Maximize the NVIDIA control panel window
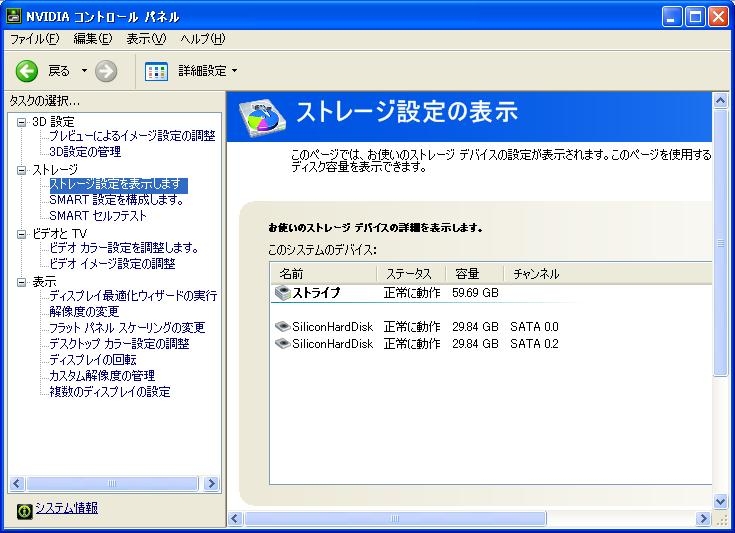 click(695, 17)
